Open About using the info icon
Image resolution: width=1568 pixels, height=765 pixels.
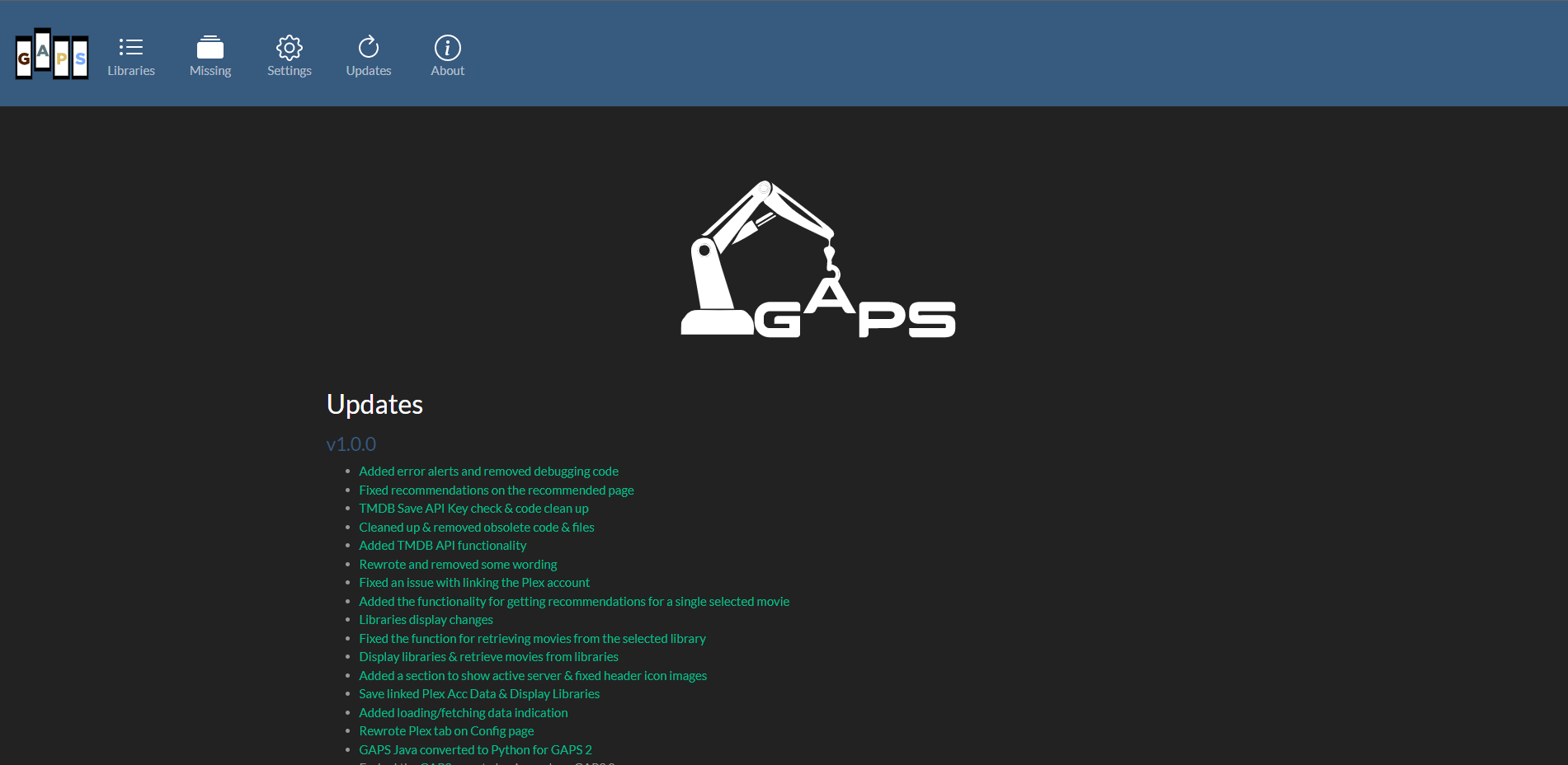pos(447,48)
